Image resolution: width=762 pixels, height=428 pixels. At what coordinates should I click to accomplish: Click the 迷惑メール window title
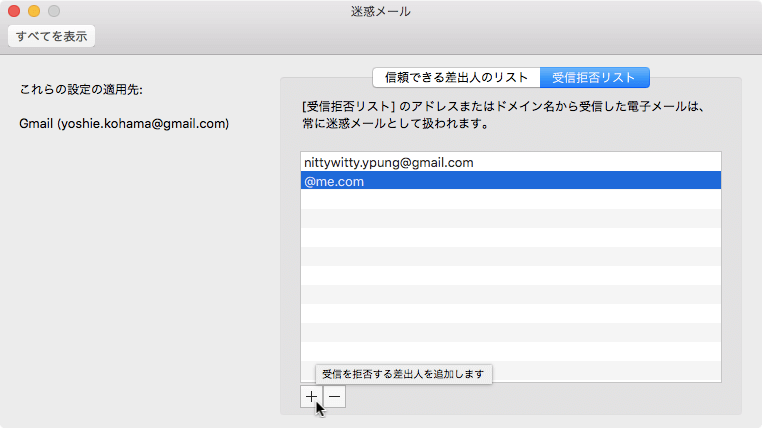pos(381,11)
